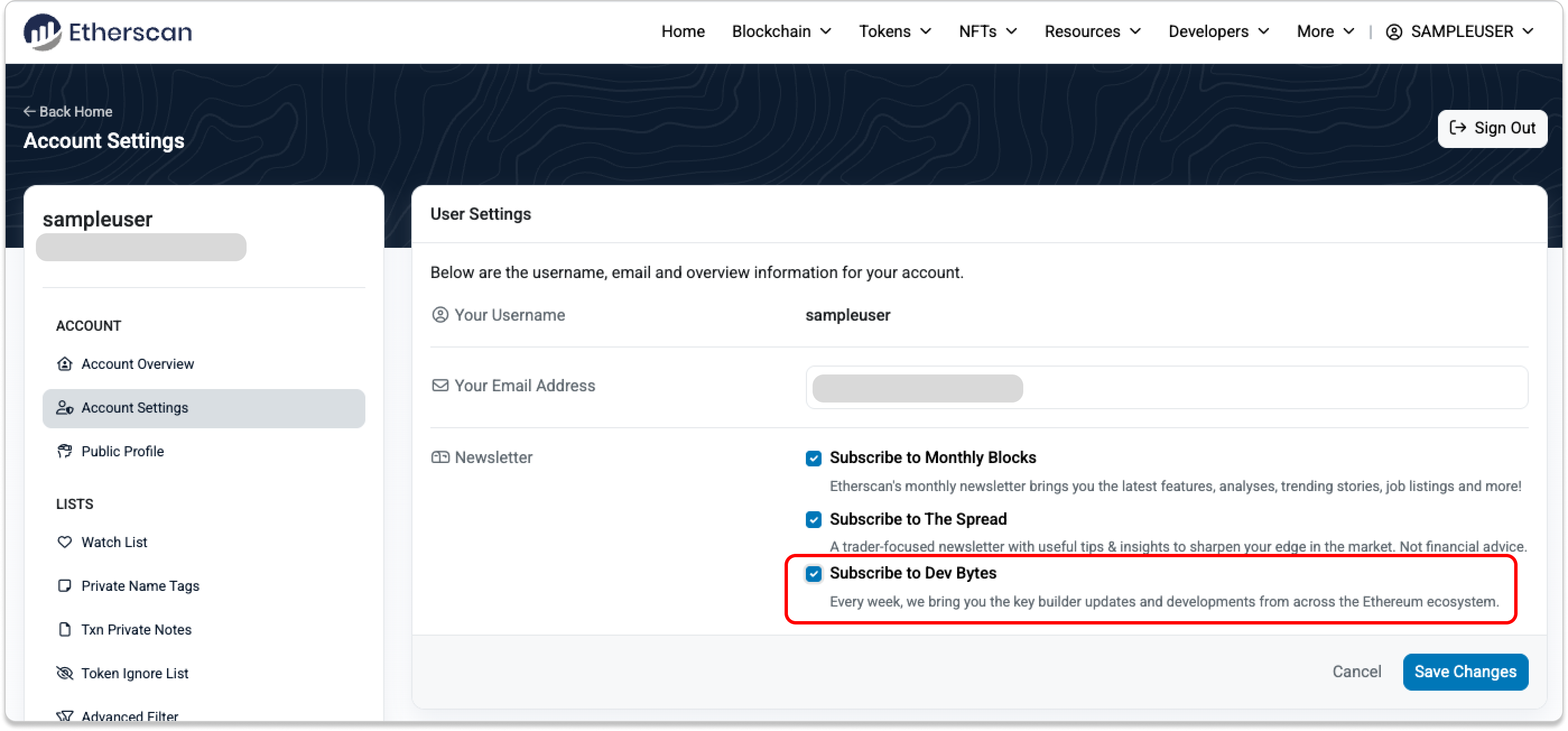Toggle the Subscribe to Dev Bytes checkbox

click(814, 574)
